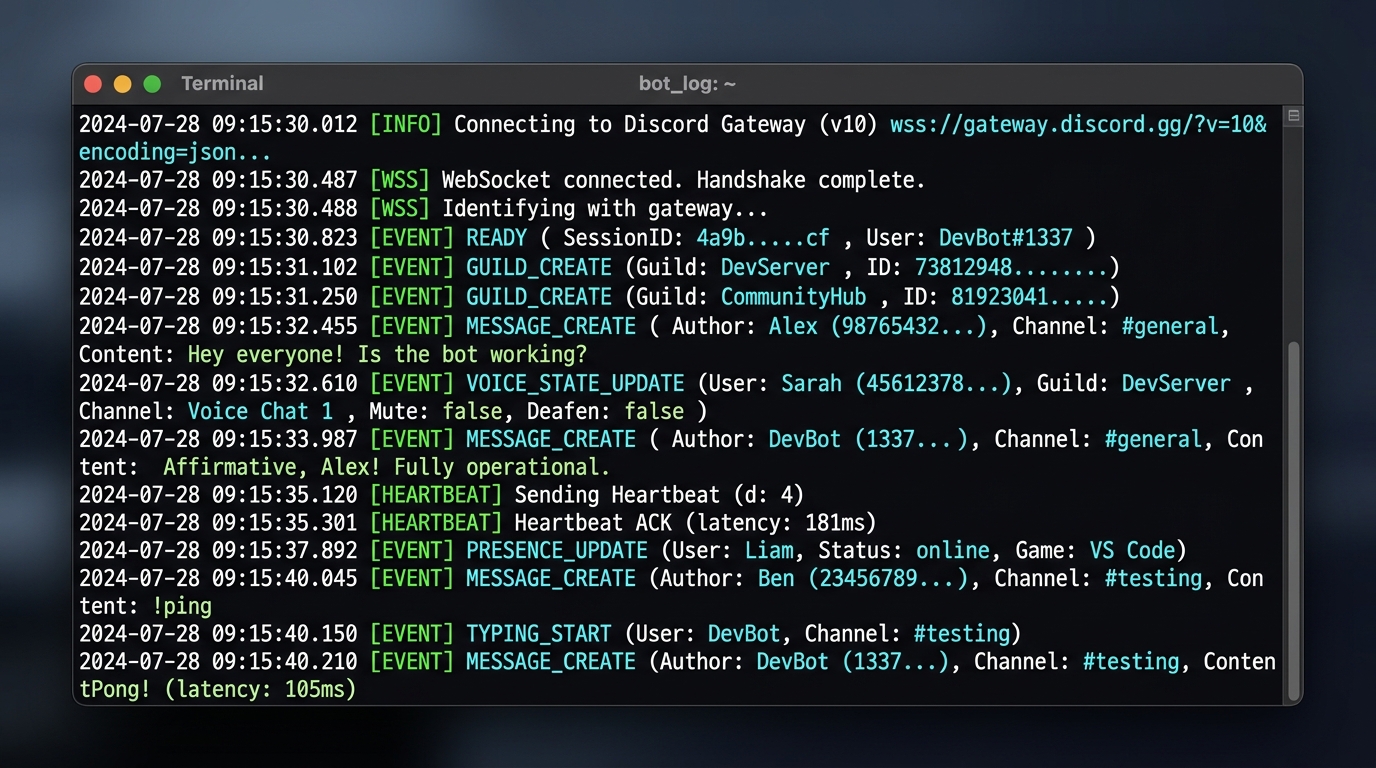This screenshot has height=768, width=1376.
Task: Click the READY event label
Action: [497, 238]
